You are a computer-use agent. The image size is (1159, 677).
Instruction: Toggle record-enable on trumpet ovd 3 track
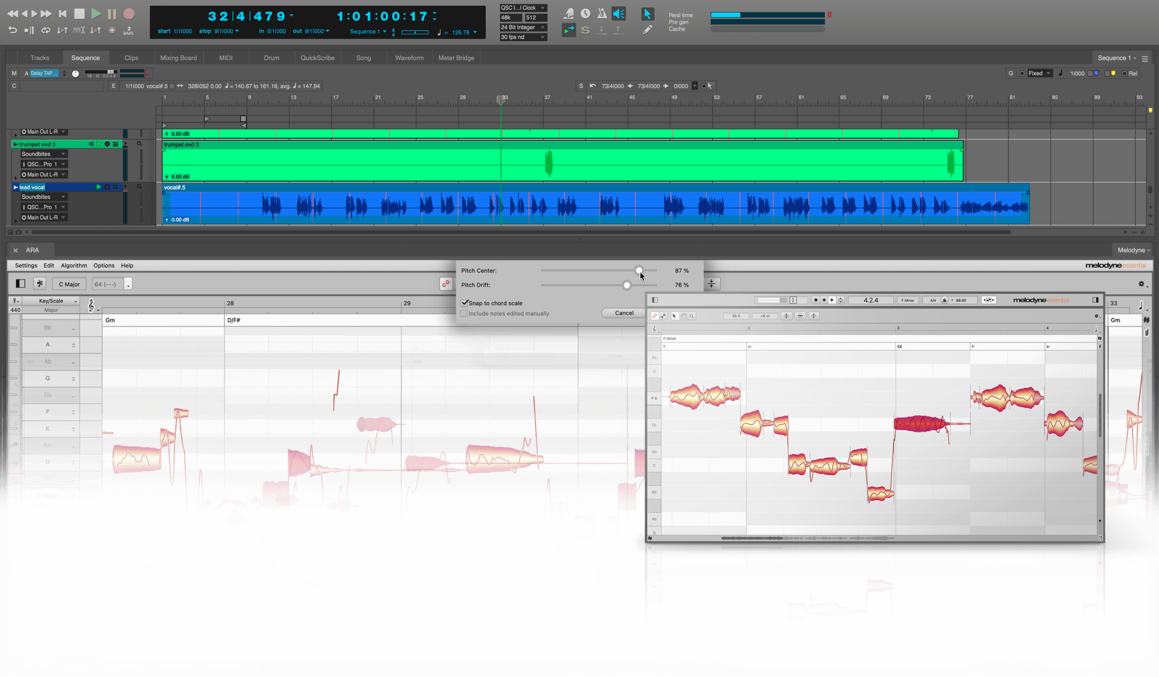coord(107,144)
